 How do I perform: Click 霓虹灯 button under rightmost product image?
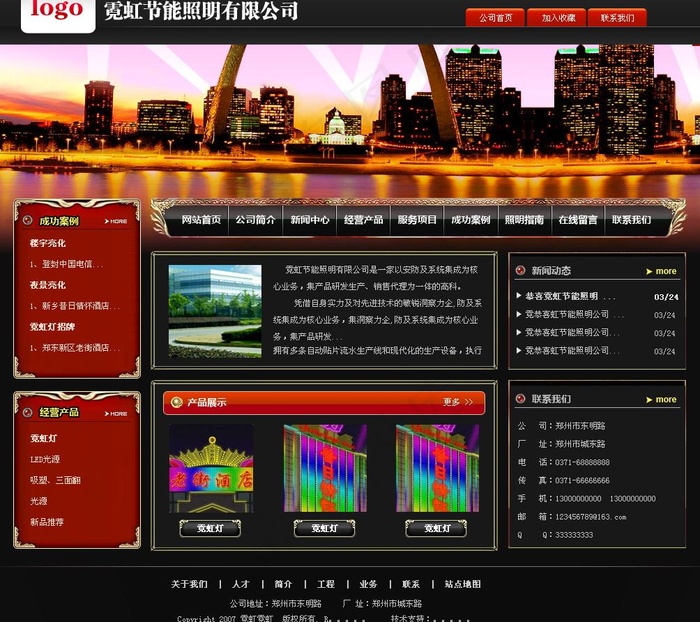[x=436, y=529]
